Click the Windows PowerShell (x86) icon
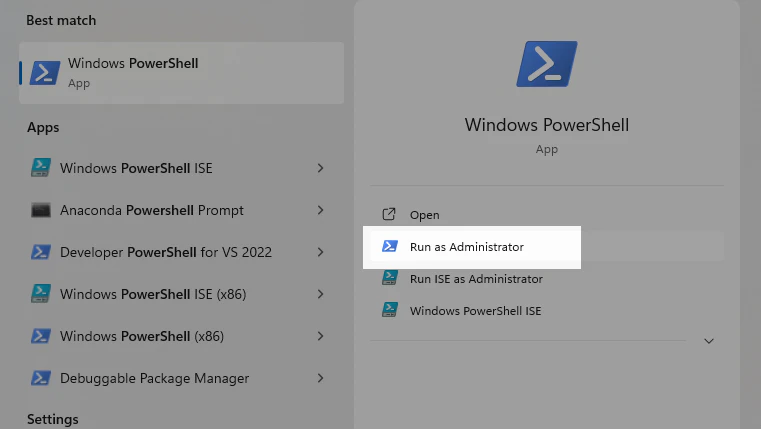 (x=41, y=336)
